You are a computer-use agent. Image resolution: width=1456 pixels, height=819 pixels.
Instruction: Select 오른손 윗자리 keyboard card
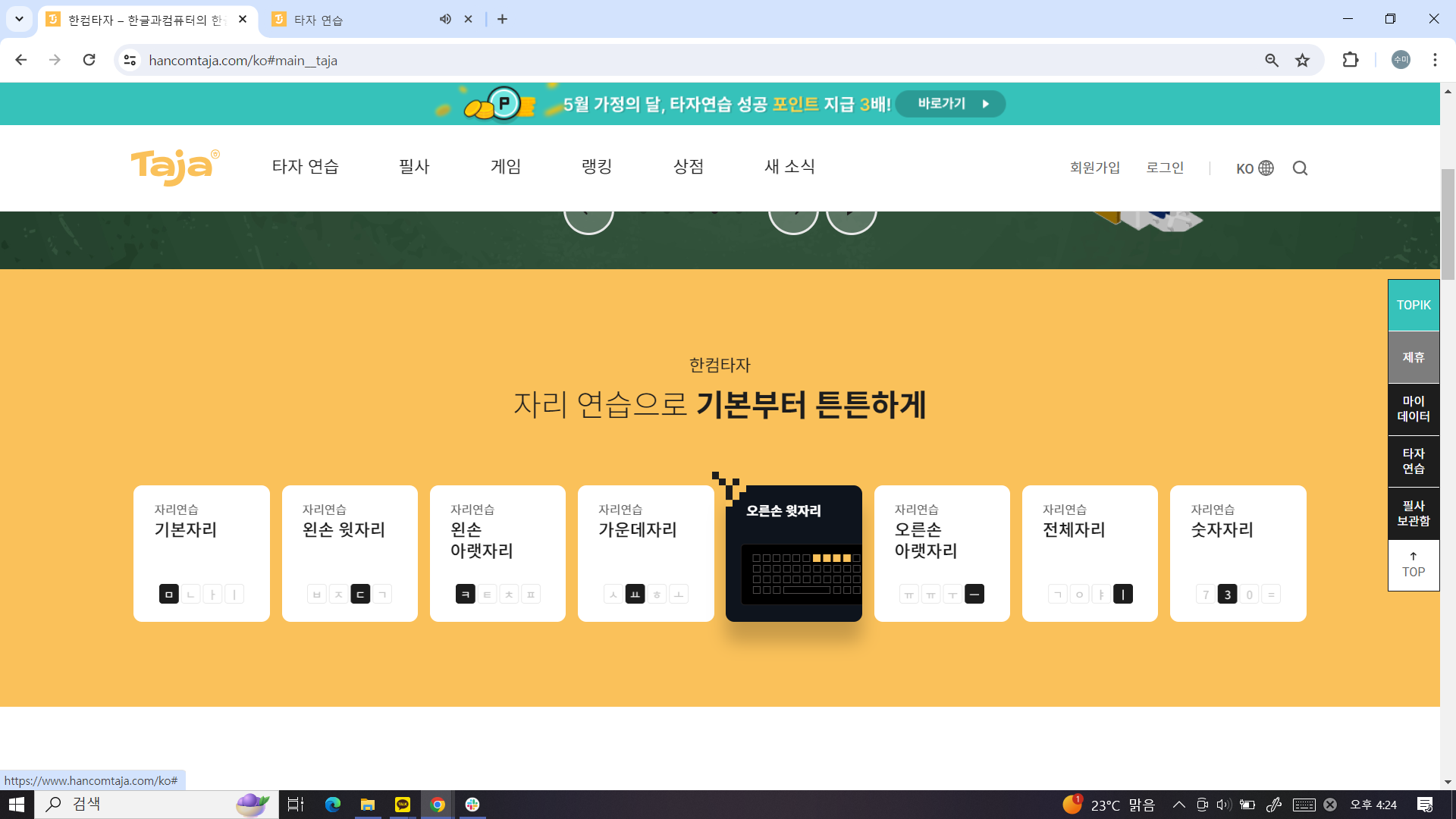[x=793, y=554]
